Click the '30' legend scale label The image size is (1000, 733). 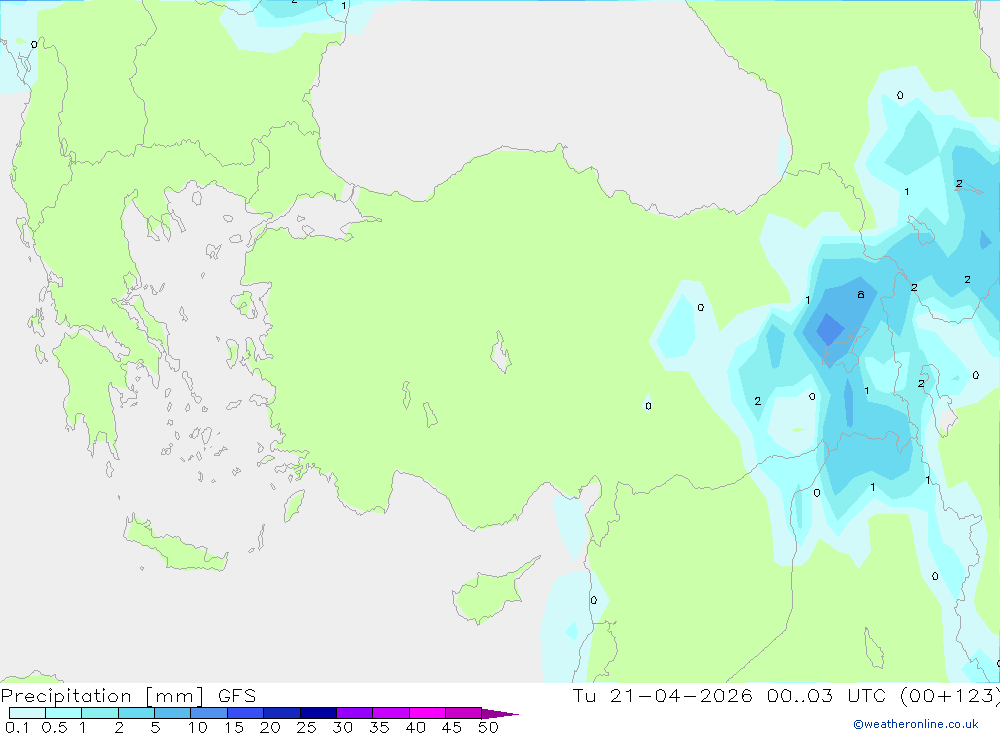coord(343,727)
